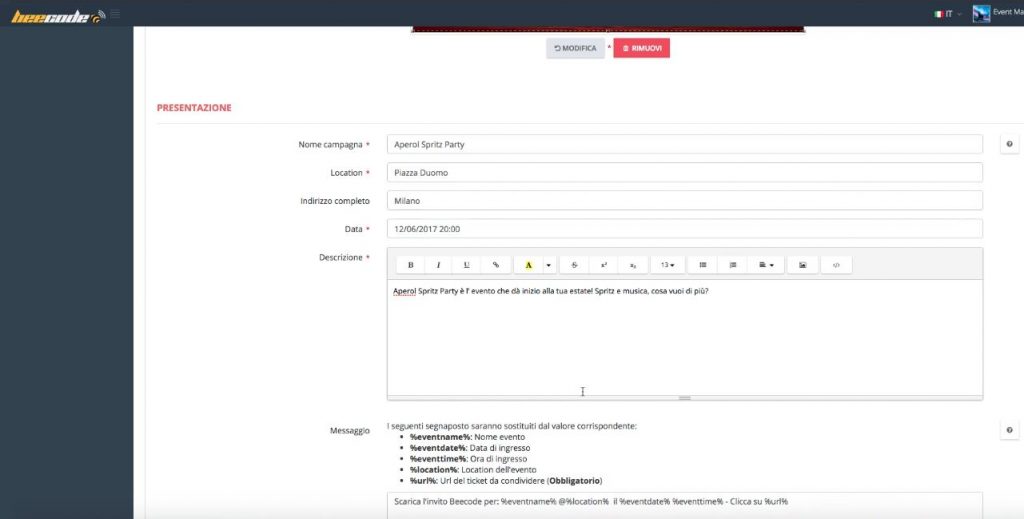Edit the Messaggio template text field
This screenshot has width=1024, height=519.
pos(684,505)
